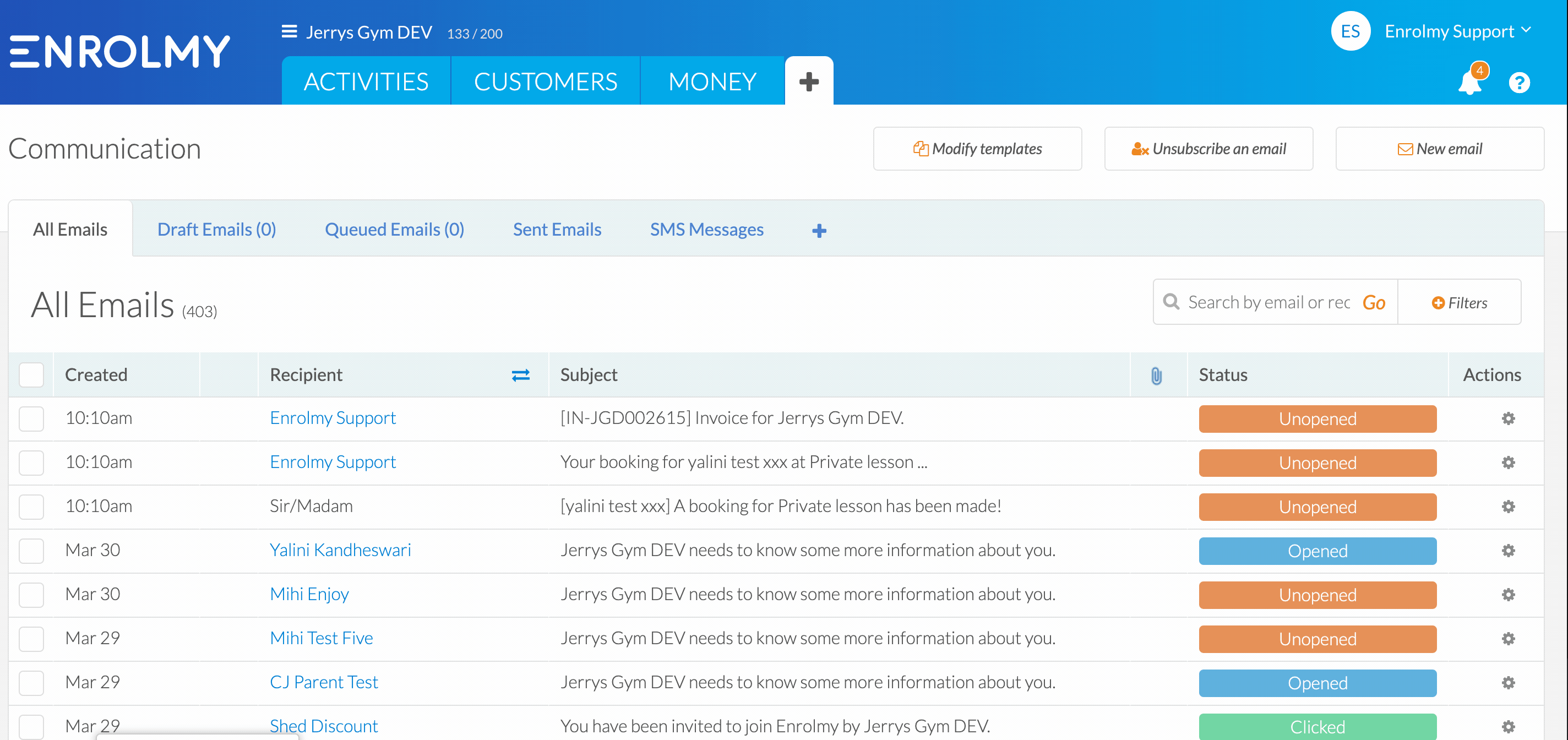The image size is (1568, 740).
Task: Open the Mihi Test Five recipient link
Action: pyautogui.click(x=322, y=638)
